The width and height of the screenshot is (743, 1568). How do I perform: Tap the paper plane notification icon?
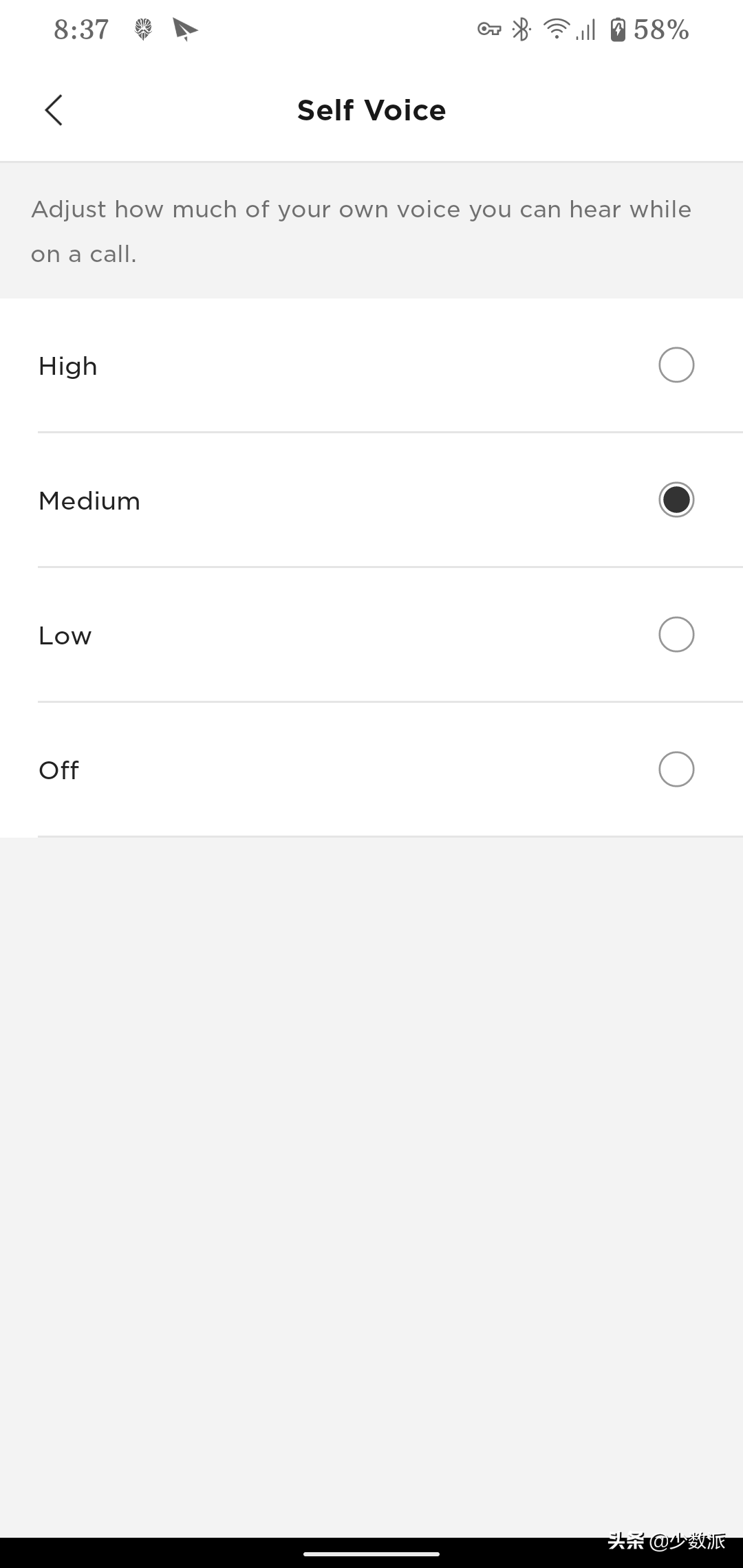184,30
